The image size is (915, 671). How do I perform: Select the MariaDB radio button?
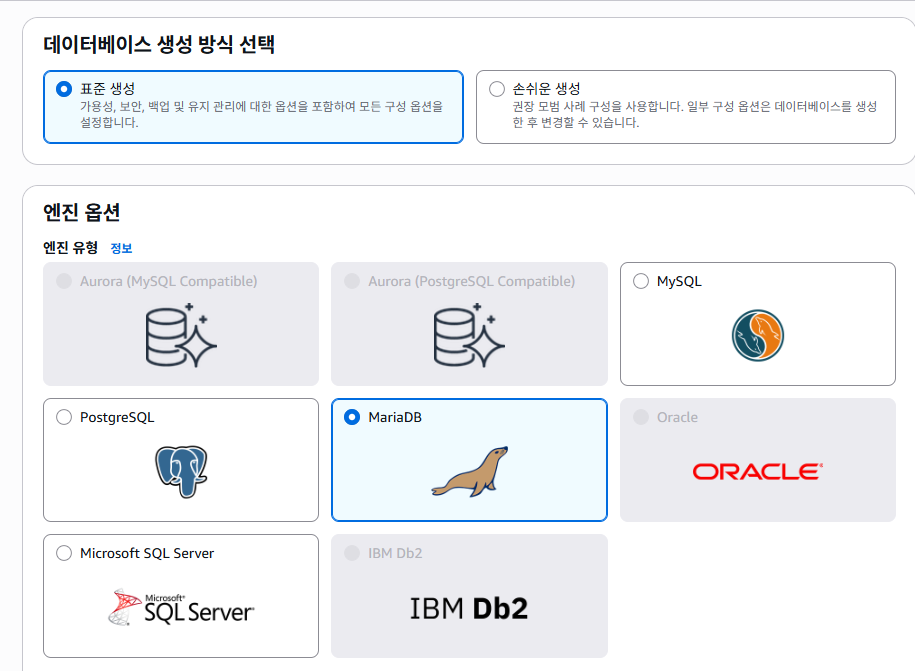click(x=352, y=417)
